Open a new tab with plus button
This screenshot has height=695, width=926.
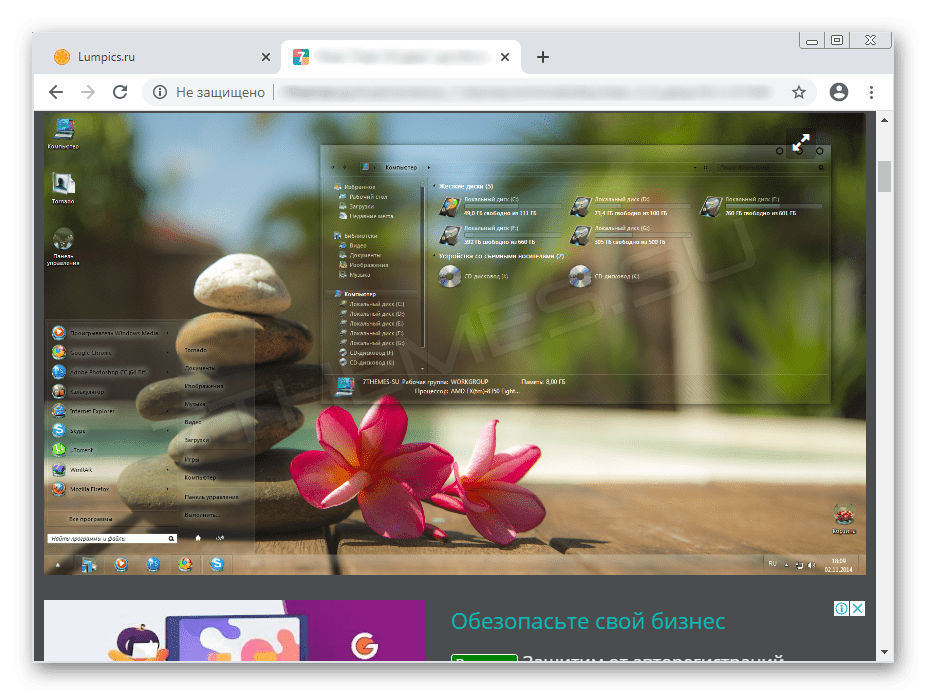[543, 57]
